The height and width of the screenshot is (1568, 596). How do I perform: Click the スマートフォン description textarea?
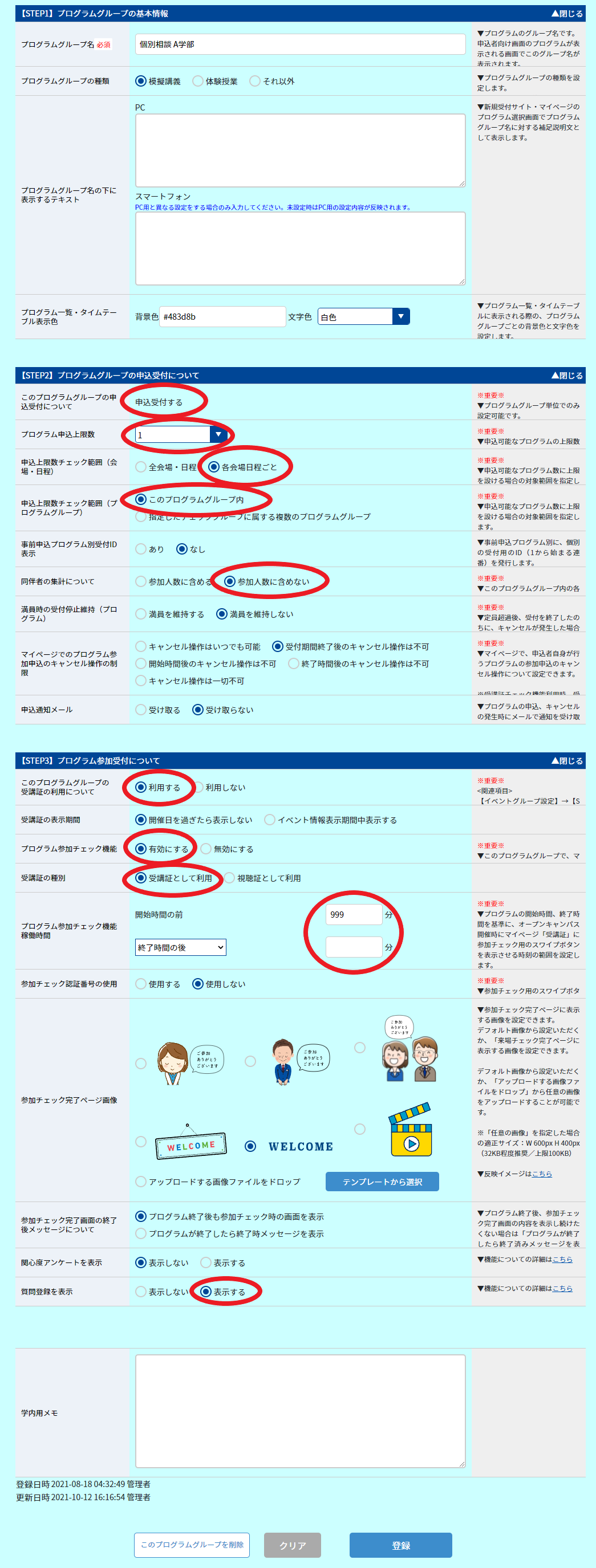(x=300, y=249)
